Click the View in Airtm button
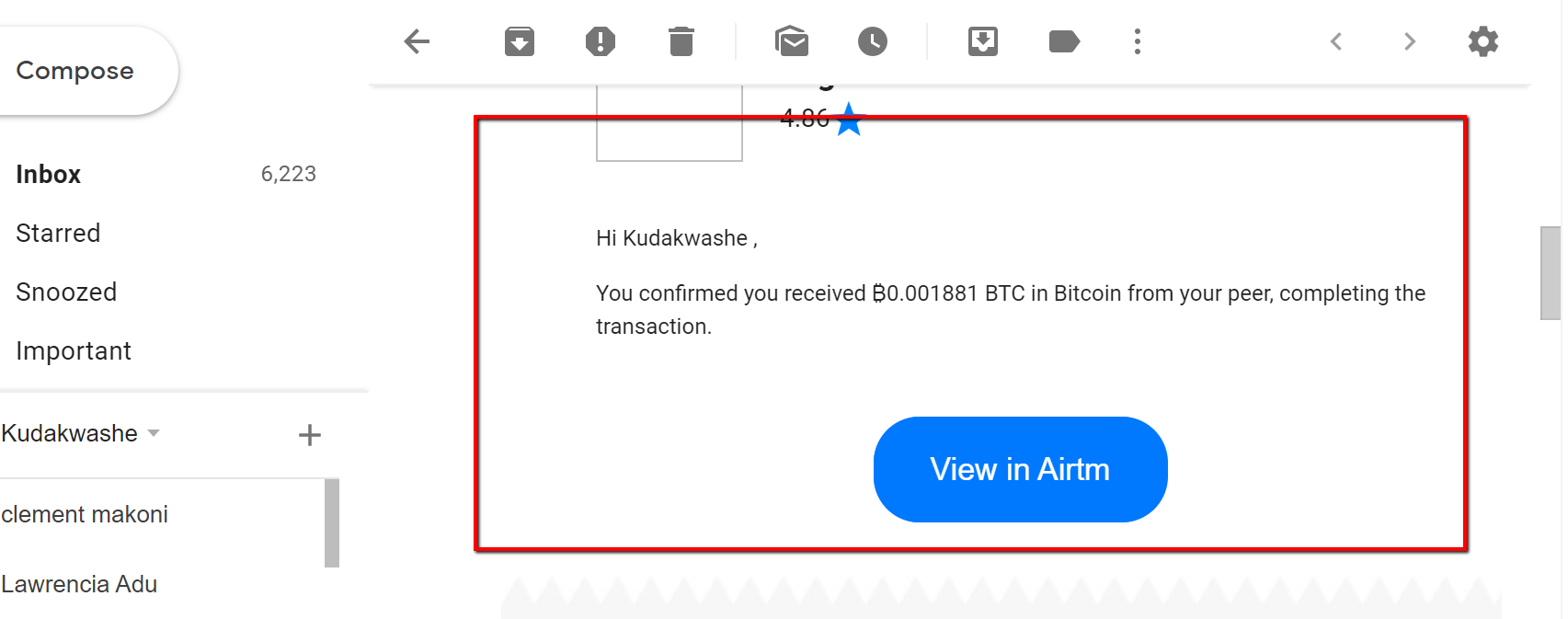 (x=1020, y=470)
